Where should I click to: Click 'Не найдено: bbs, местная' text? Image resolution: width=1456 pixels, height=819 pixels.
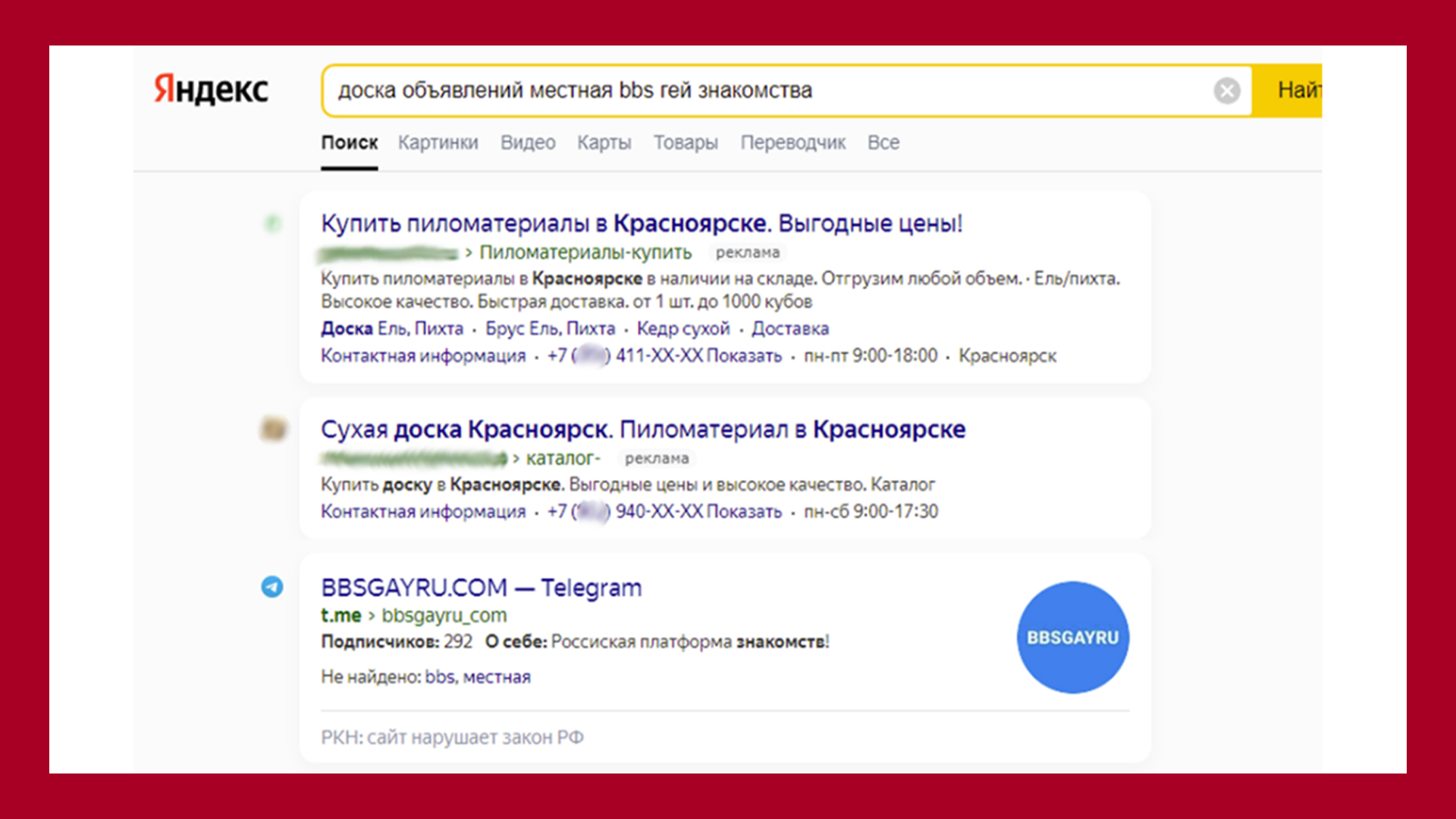(x=425, y=676)
